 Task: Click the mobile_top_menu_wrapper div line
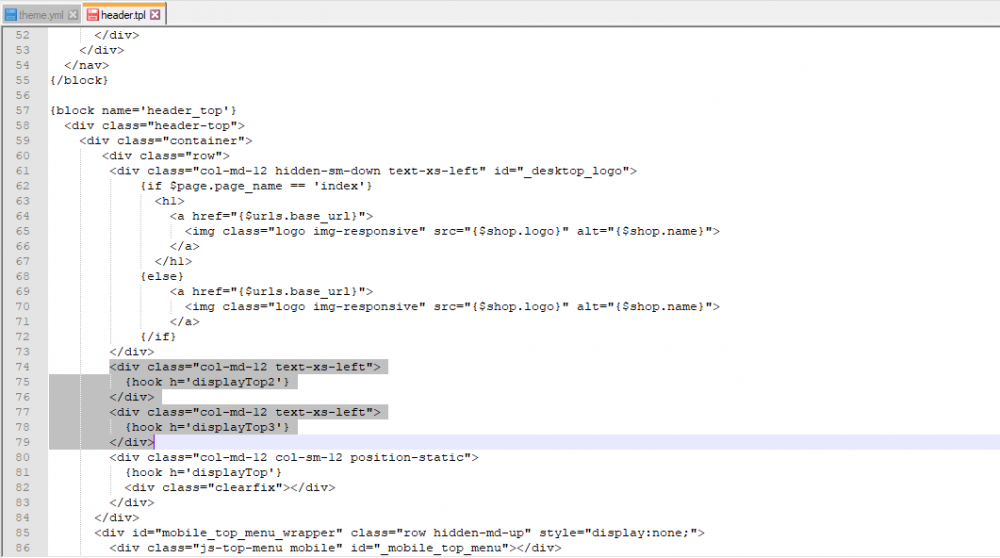(x=399, y=532)
